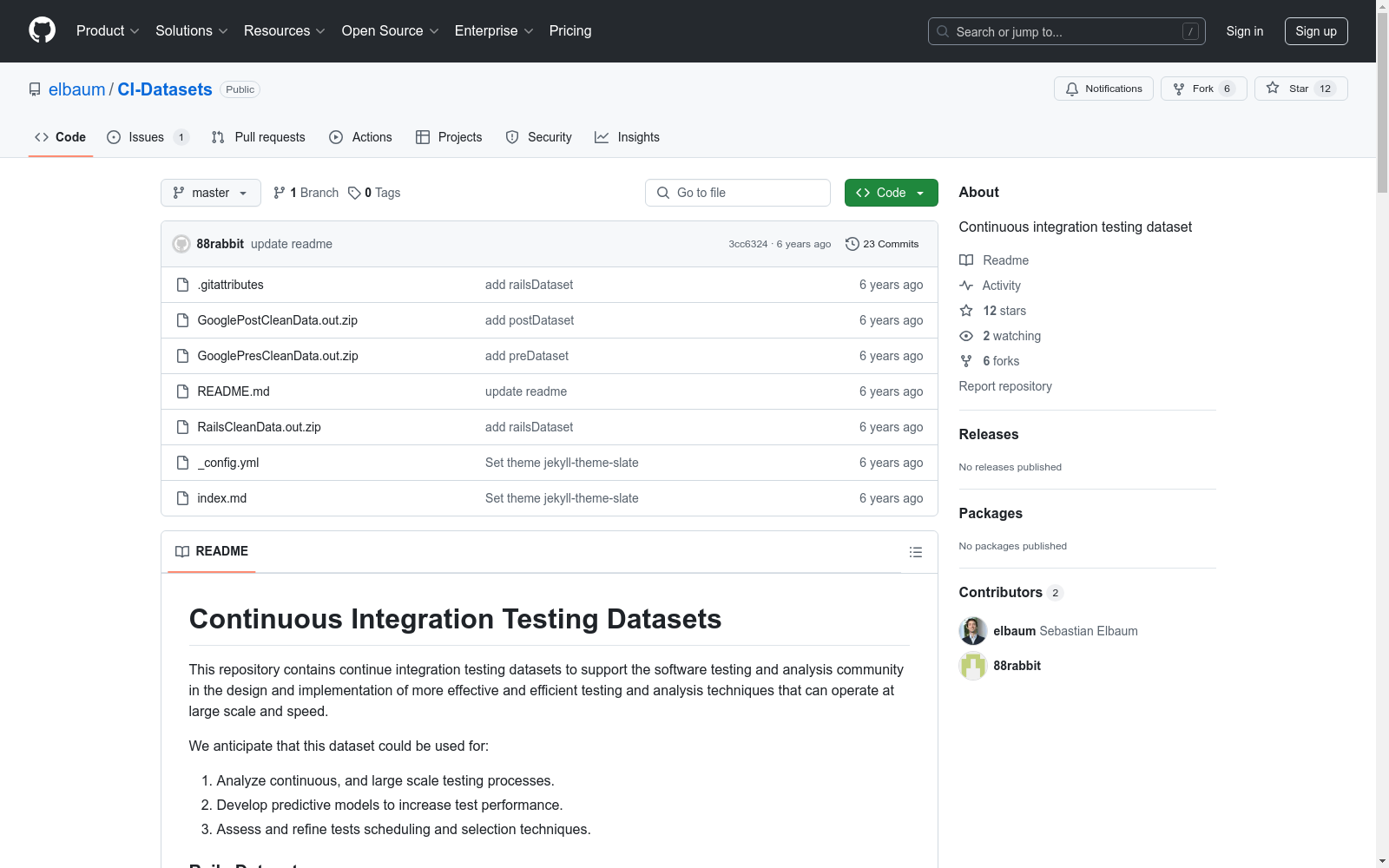Click the Search or jump to field
The image size is (1389, 868).
(1067, 31)
